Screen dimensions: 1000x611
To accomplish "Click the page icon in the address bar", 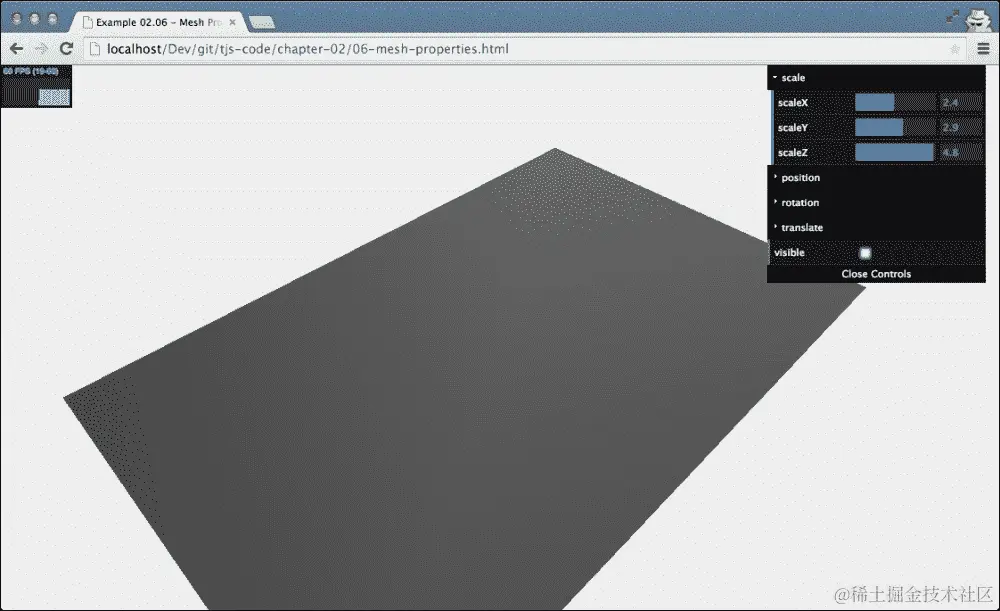I will pyautogui.click(x=95, y=48).
